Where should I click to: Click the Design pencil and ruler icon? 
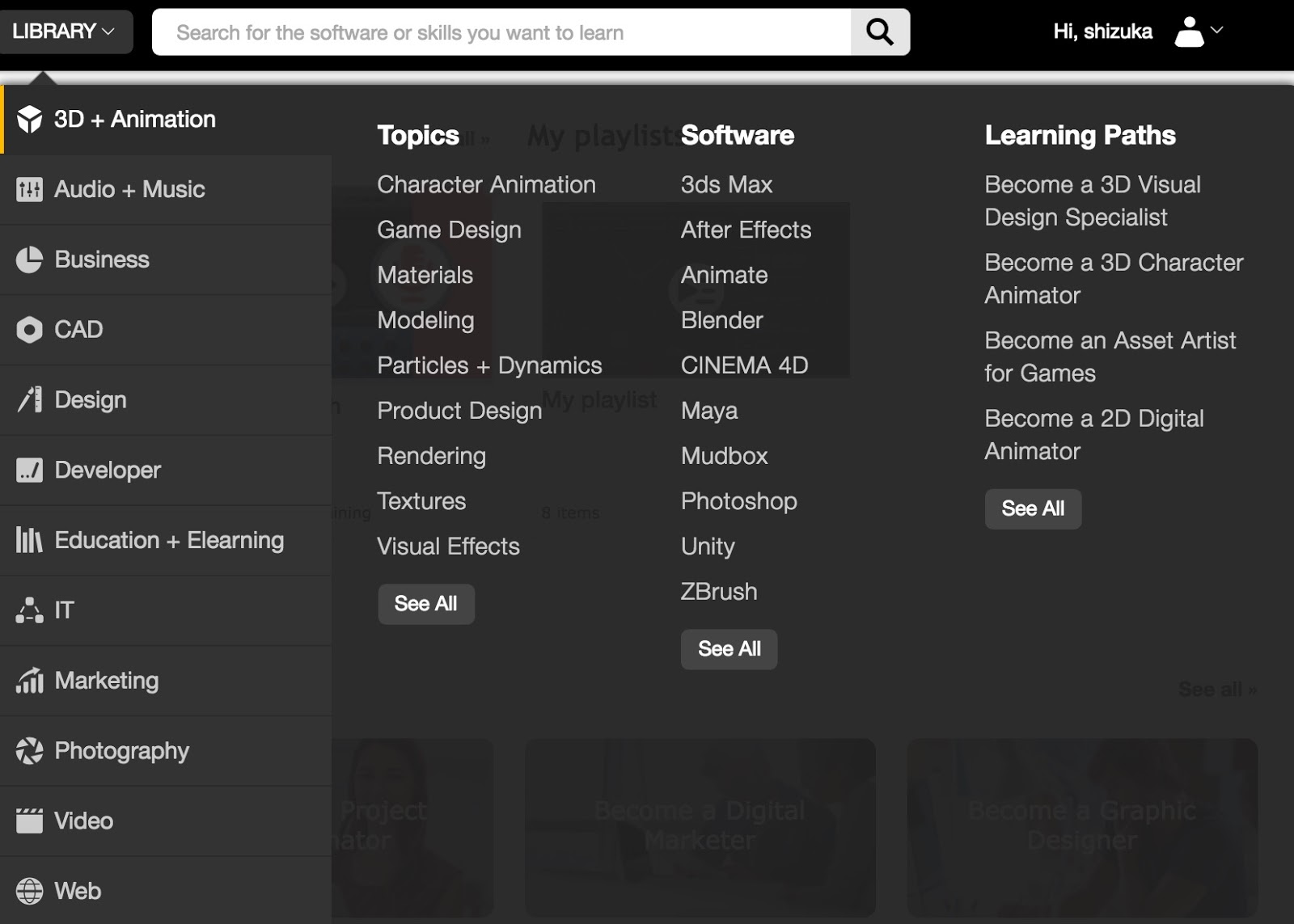tap(30, 399)
